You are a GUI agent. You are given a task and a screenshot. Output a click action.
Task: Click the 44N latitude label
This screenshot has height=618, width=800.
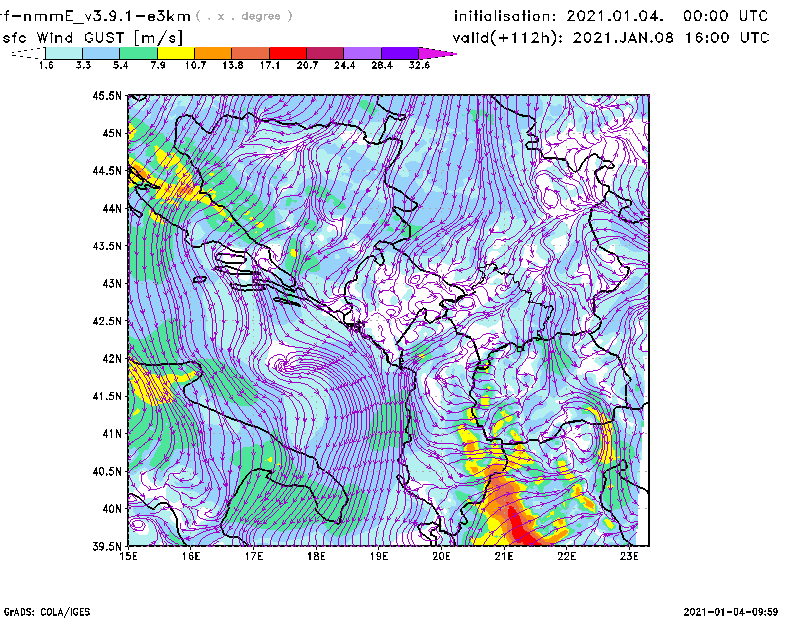pos(112,208)
